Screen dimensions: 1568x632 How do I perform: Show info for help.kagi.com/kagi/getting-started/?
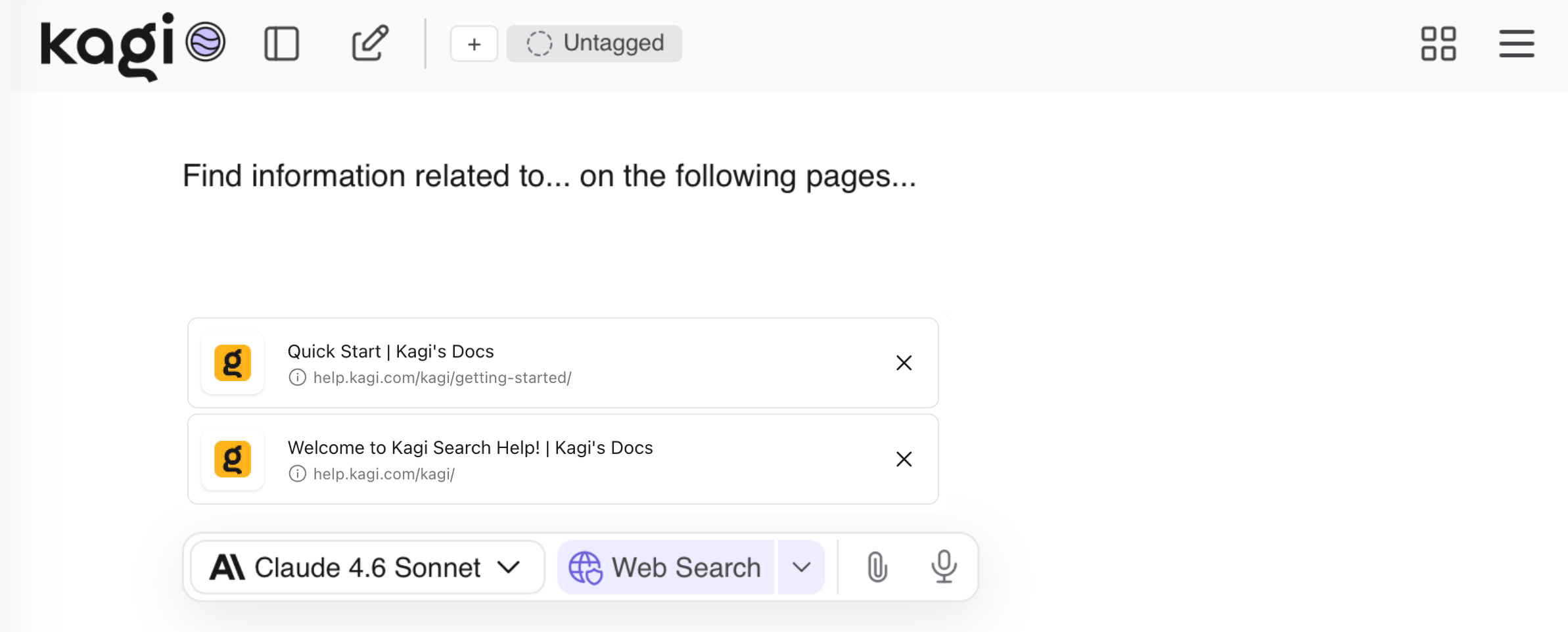click(x=297, y=378)
